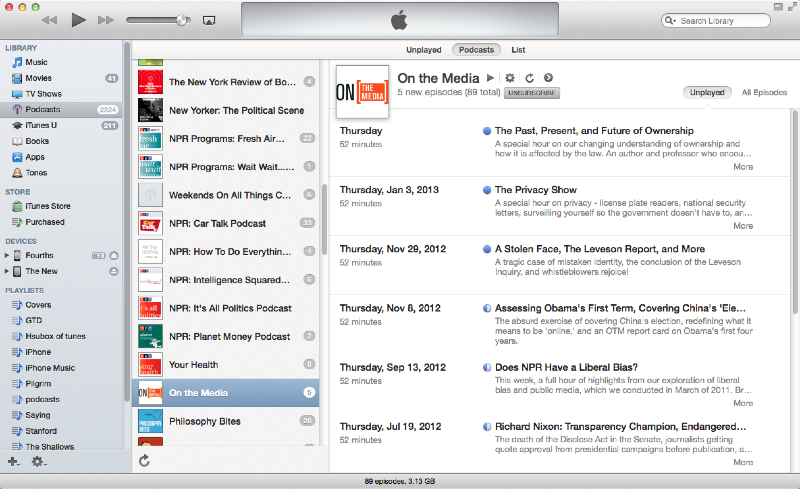Open the GTD playlist

tap(33, 321)
